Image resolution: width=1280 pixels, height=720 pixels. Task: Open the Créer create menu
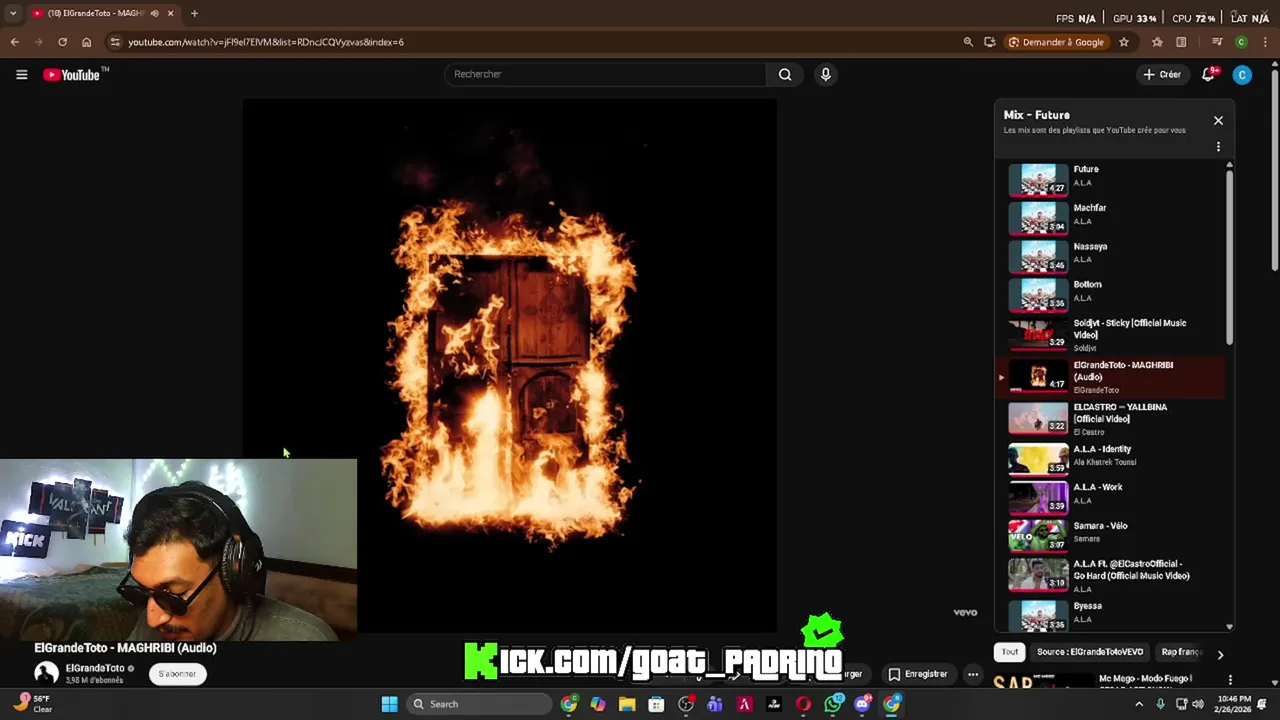(1162, 74)
